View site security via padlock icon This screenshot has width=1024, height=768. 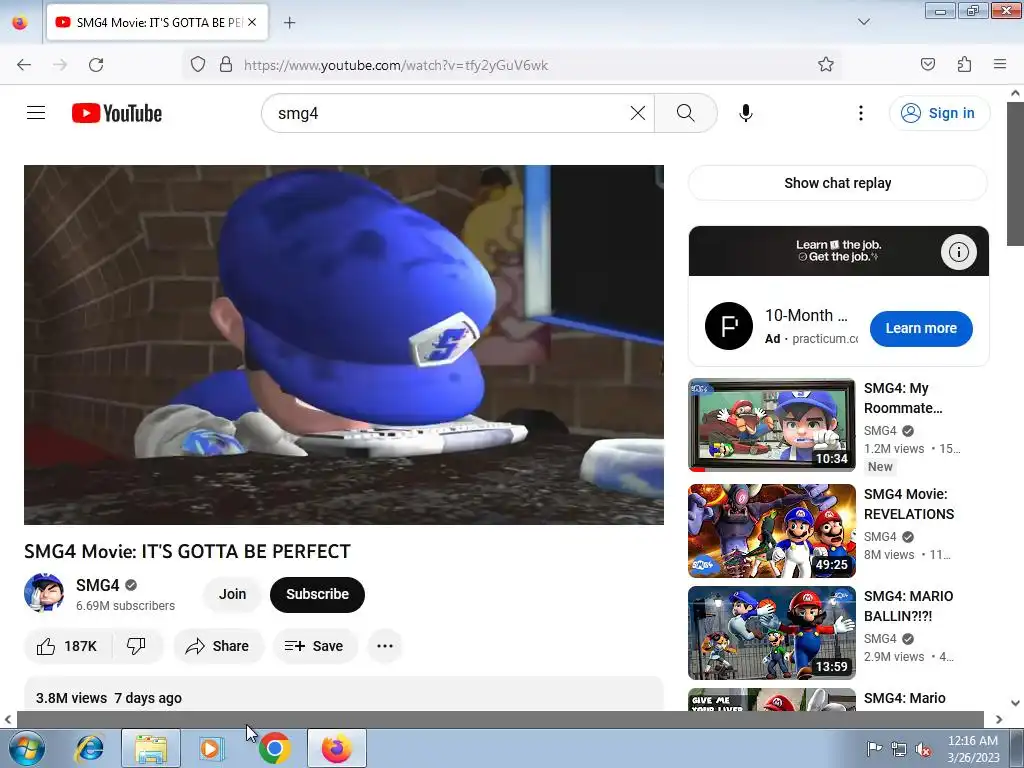[x=226, y=65]
